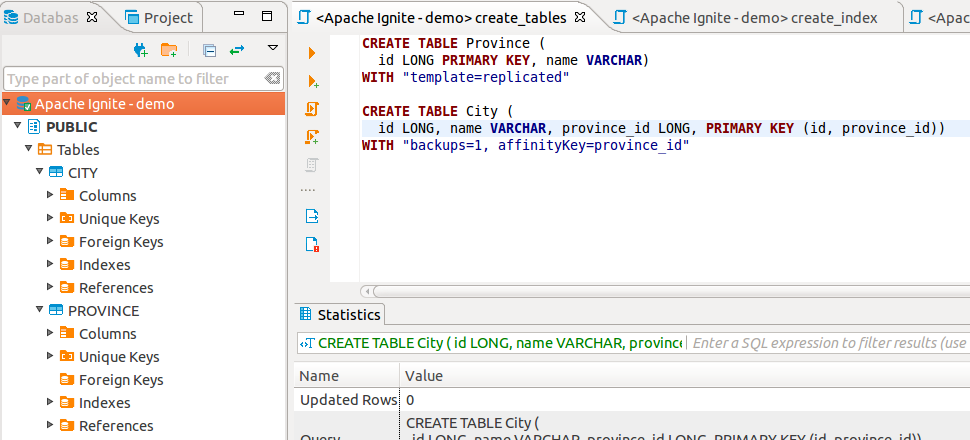Run the Execute SQL Script icon
970x440 pixels.
point(312,110)
